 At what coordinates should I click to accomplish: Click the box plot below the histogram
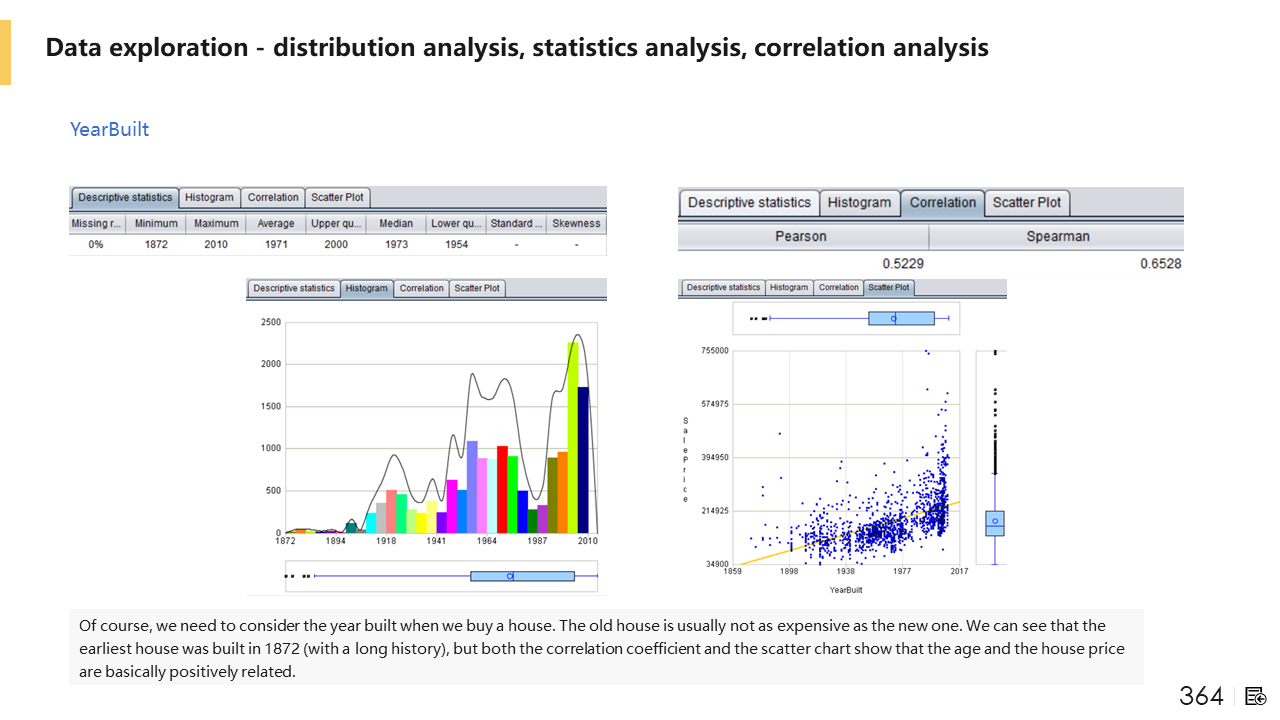pyautogui.click(x=522, y=576)
